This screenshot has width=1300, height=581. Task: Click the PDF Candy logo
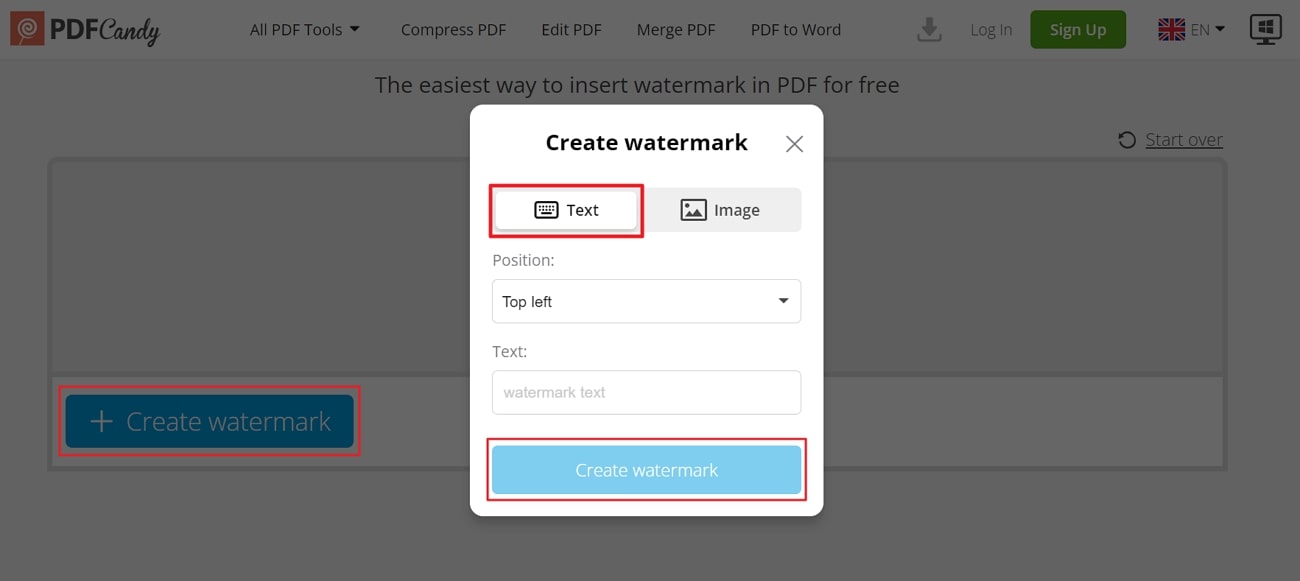click(x=85, y=29)
